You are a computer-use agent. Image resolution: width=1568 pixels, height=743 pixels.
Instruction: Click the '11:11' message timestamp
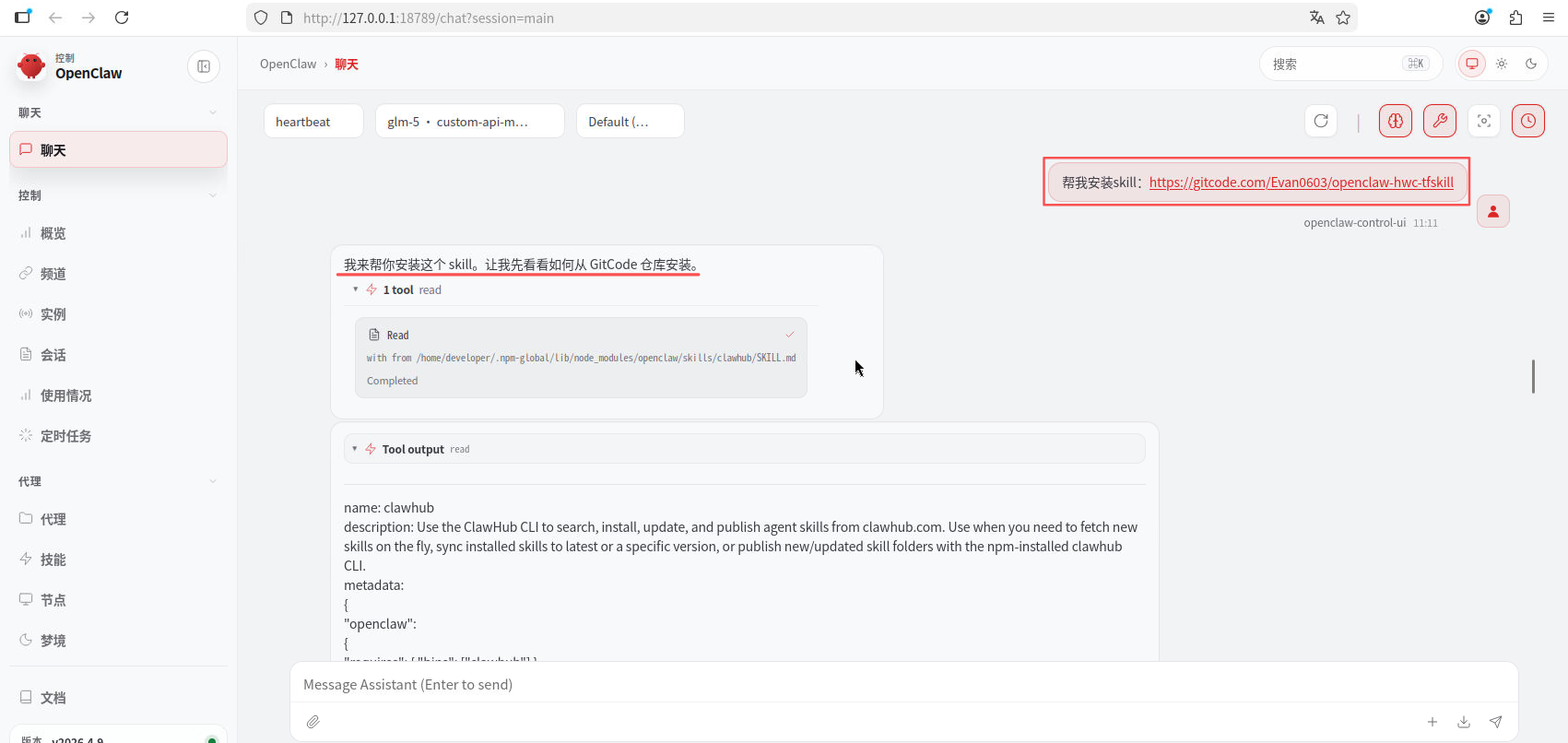click(x=1425, y=223)
